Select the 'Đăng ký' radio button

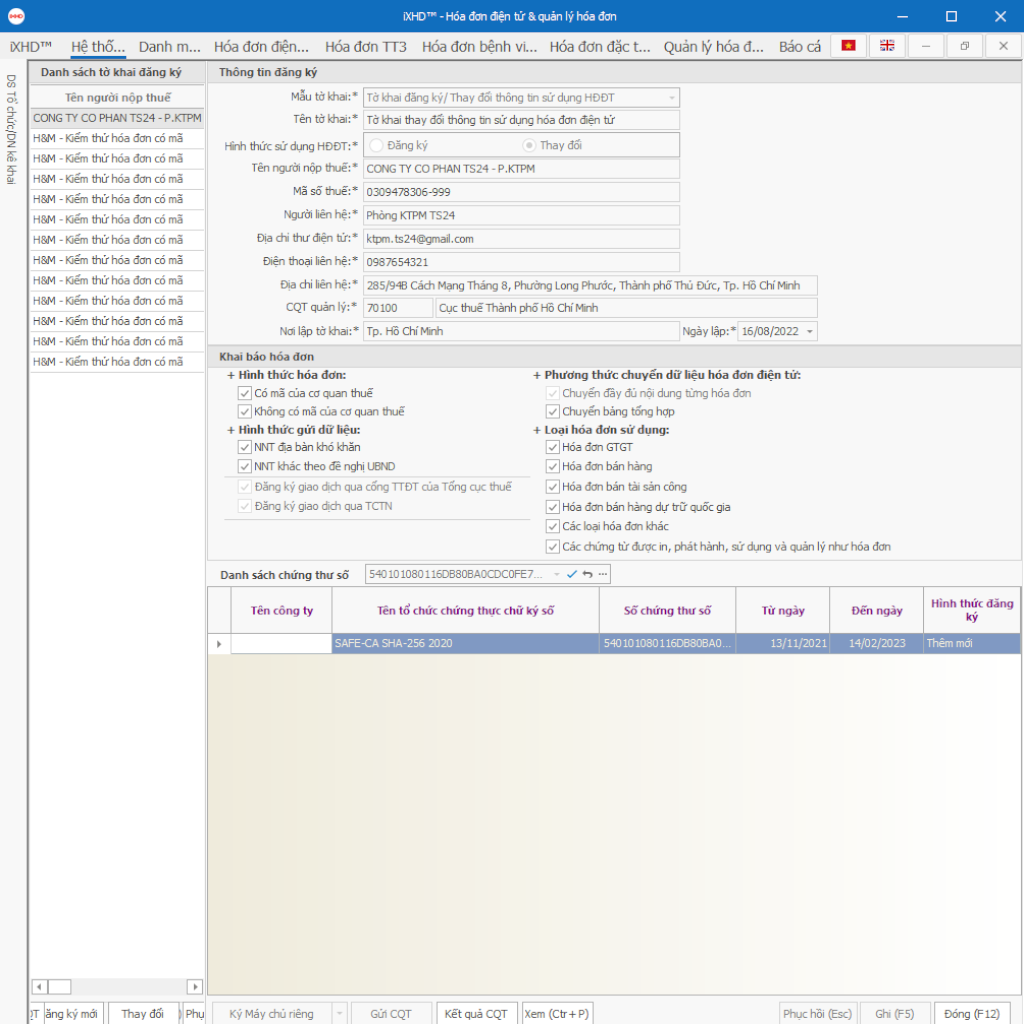[x=376, y=146]
